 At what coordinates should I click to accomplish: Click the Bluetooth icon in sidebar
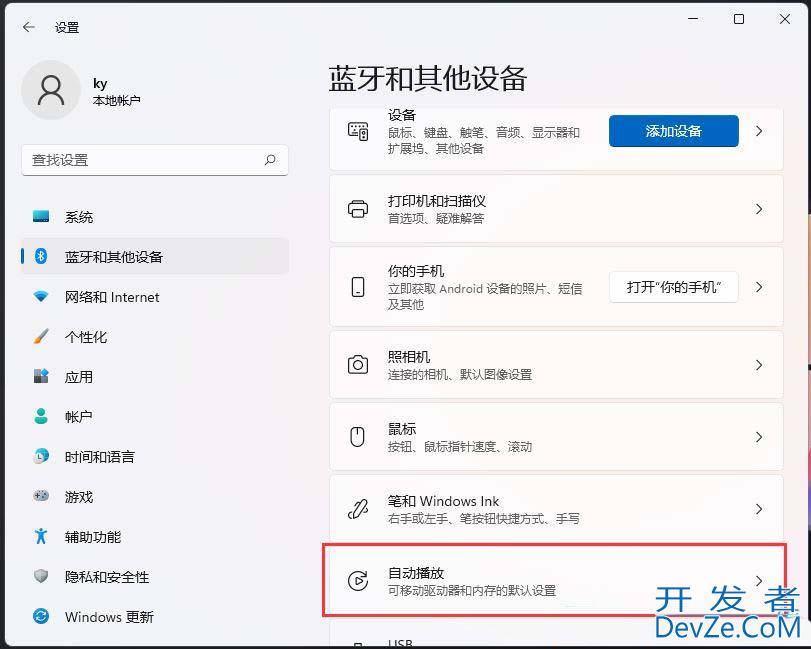tap(41, 255)
